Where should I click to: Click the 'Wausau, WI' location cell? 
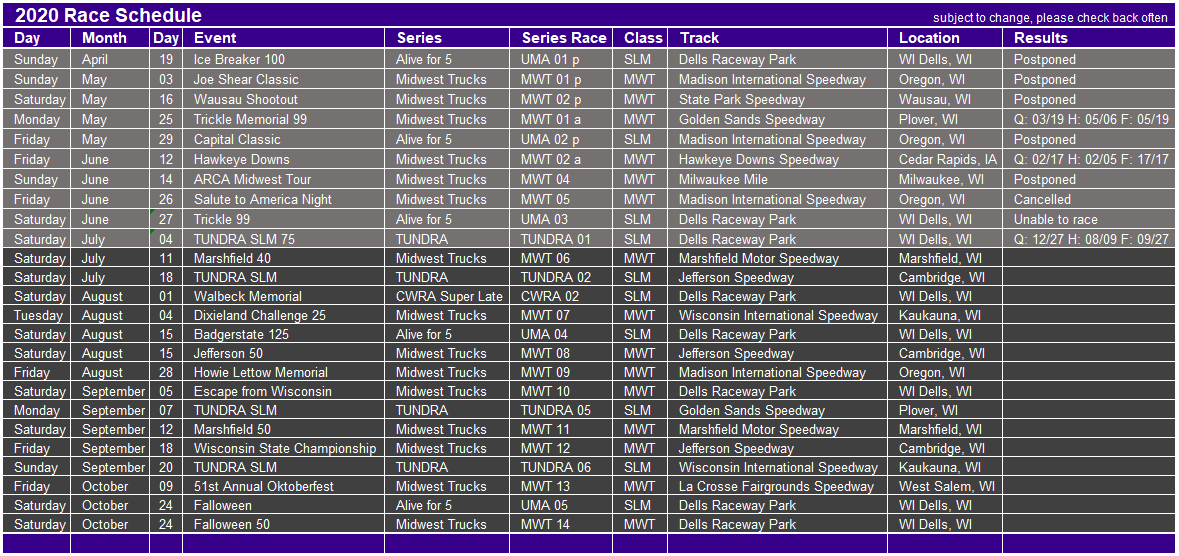(944, 99)
